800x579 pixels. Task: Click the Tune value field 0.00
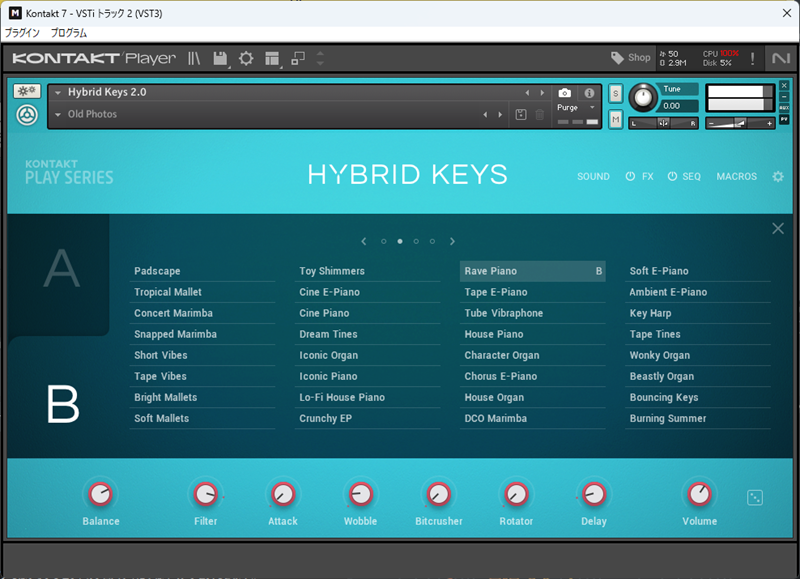click(x=677, y=106)
